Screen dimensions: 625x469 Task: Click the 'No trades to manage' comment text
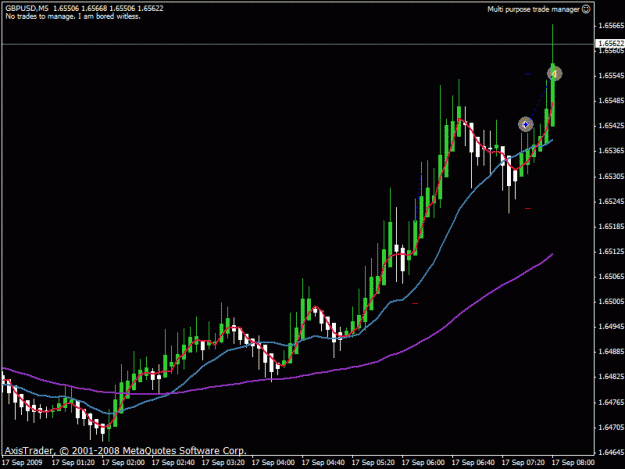pyautogui.click(x=73, y=16)
